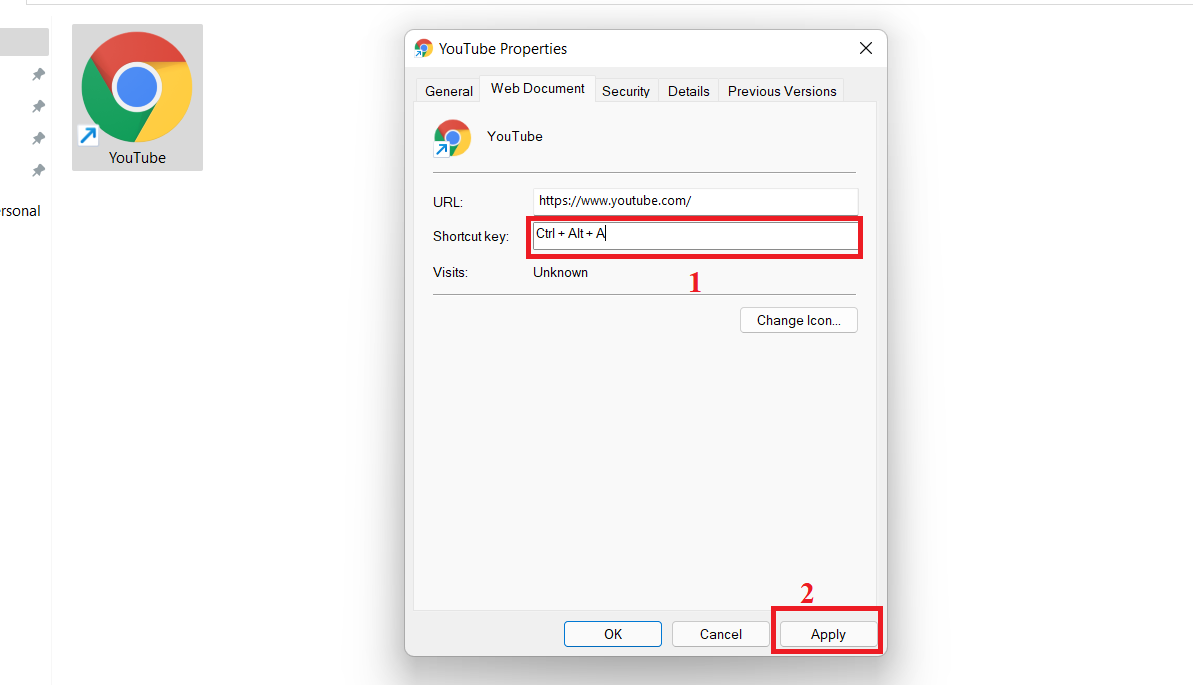
Task: Select the Personal item in the left sidebar
Action: pos(20,211)
